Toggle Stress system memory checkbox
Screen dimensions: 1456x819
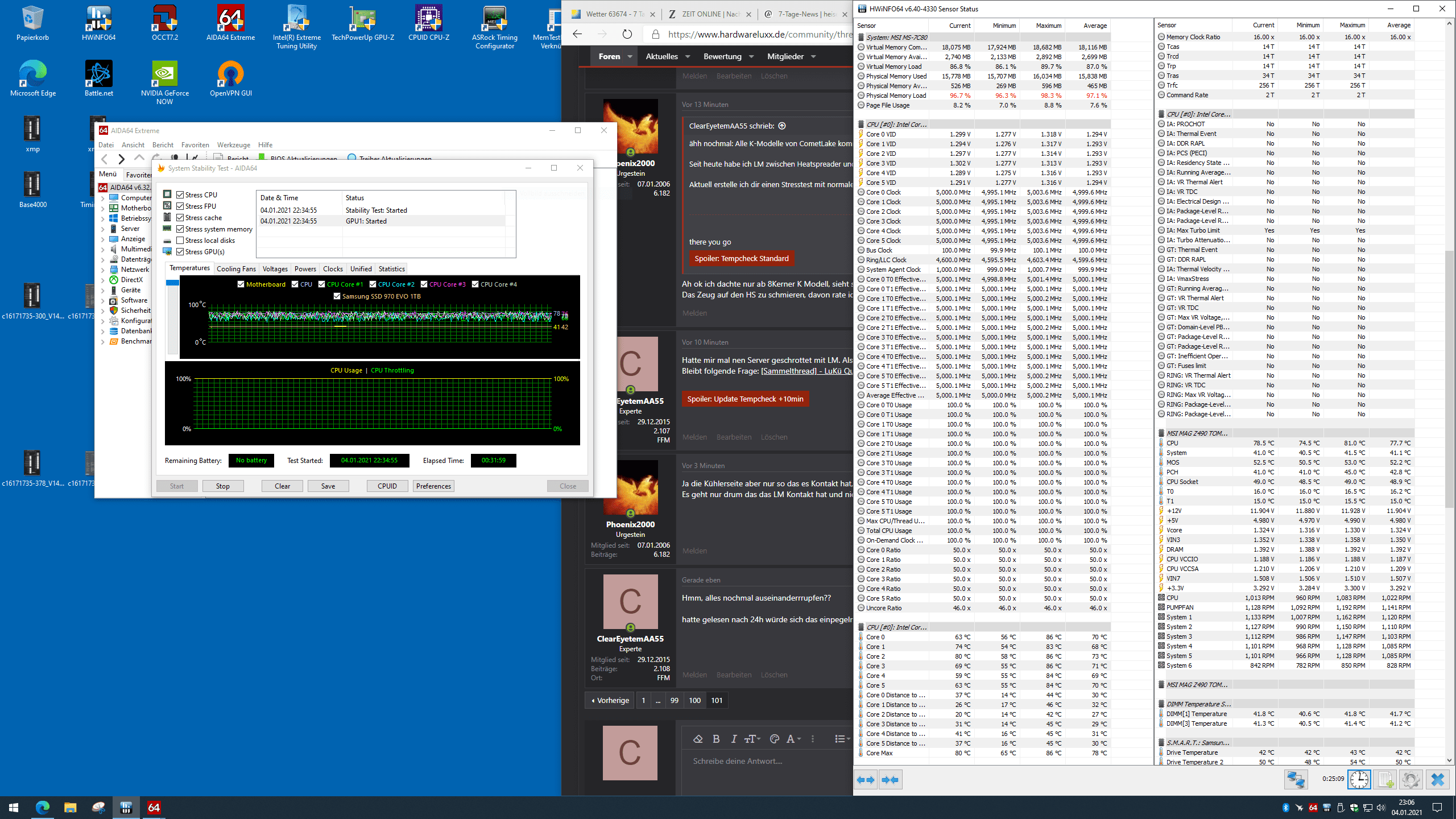(180, 229)
